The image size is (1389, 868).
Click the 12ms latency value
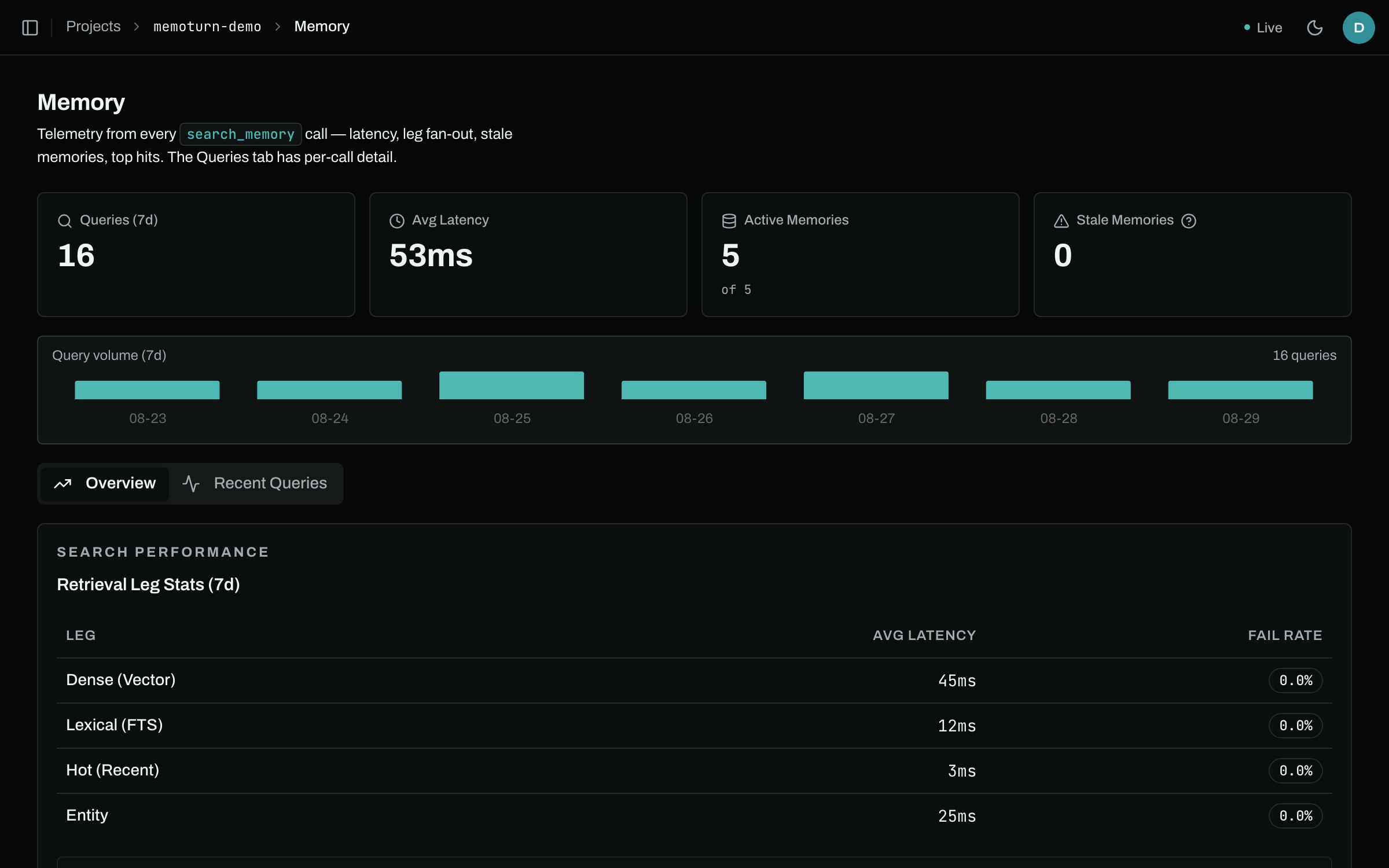(x=957, y=726)
